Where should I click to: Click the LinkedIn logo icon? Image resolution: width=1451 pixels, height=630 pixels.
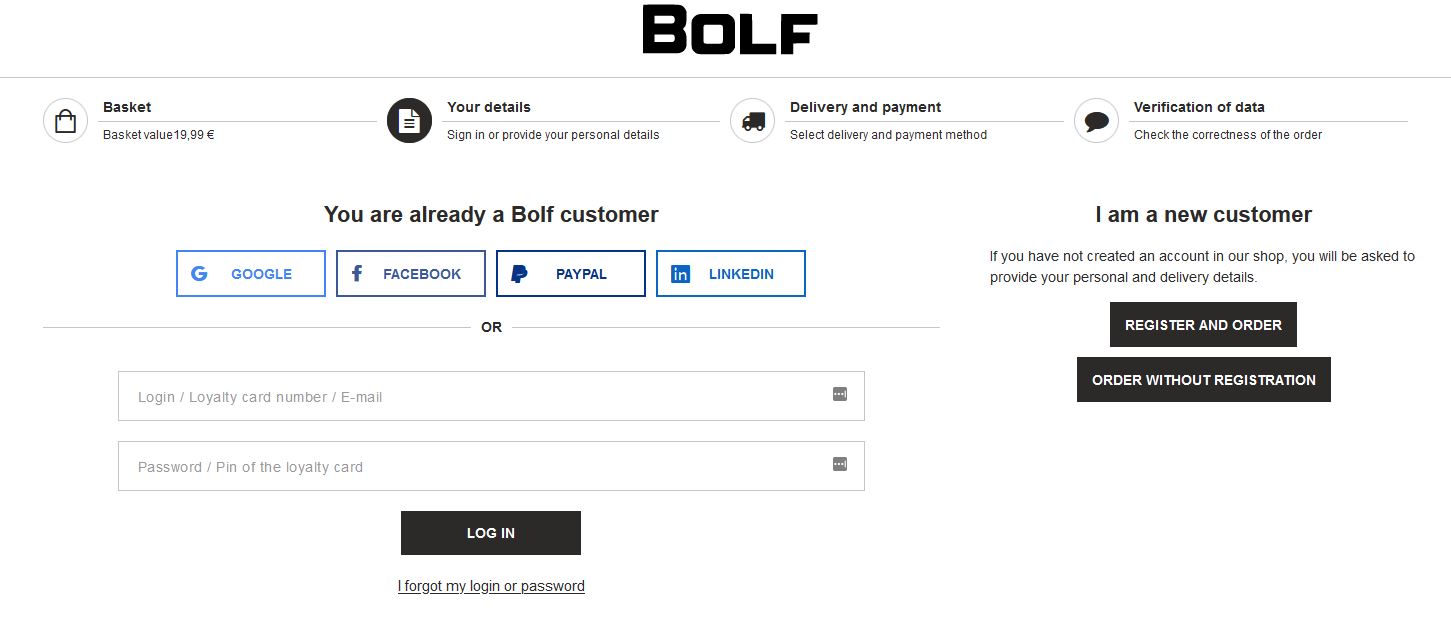pyautogui.click(x=680, y=274)
